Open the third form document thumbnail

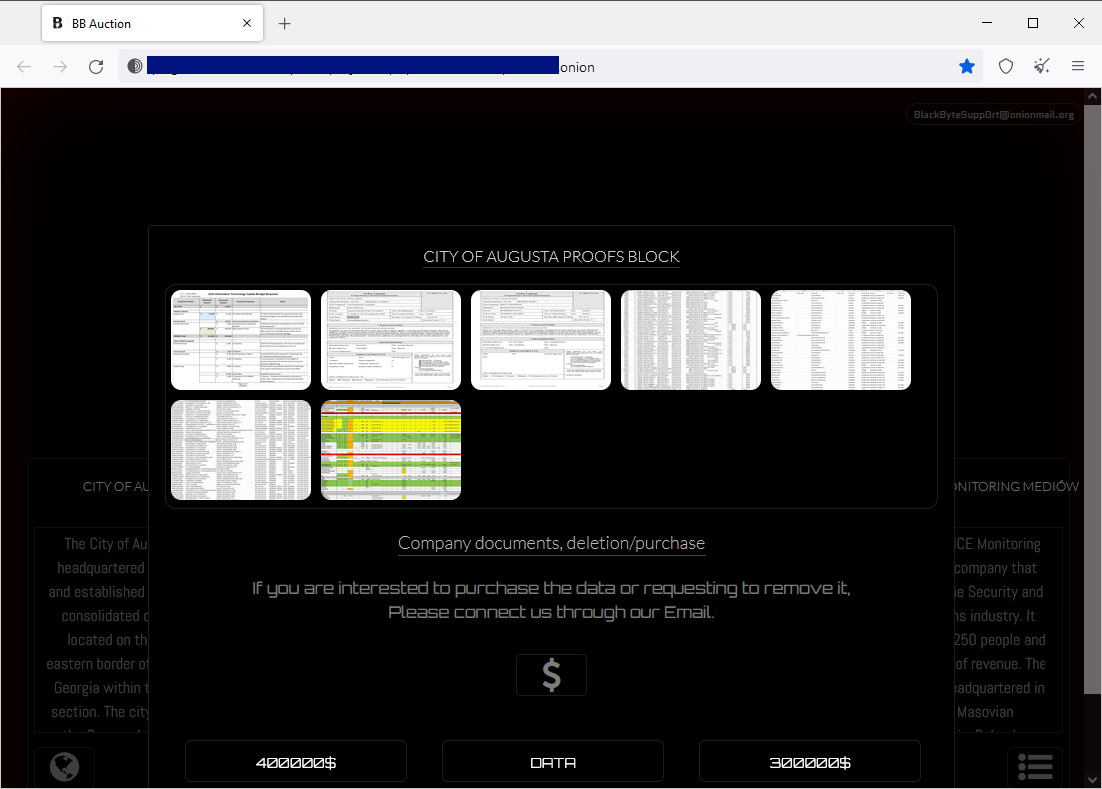click(x=541, y=340)
